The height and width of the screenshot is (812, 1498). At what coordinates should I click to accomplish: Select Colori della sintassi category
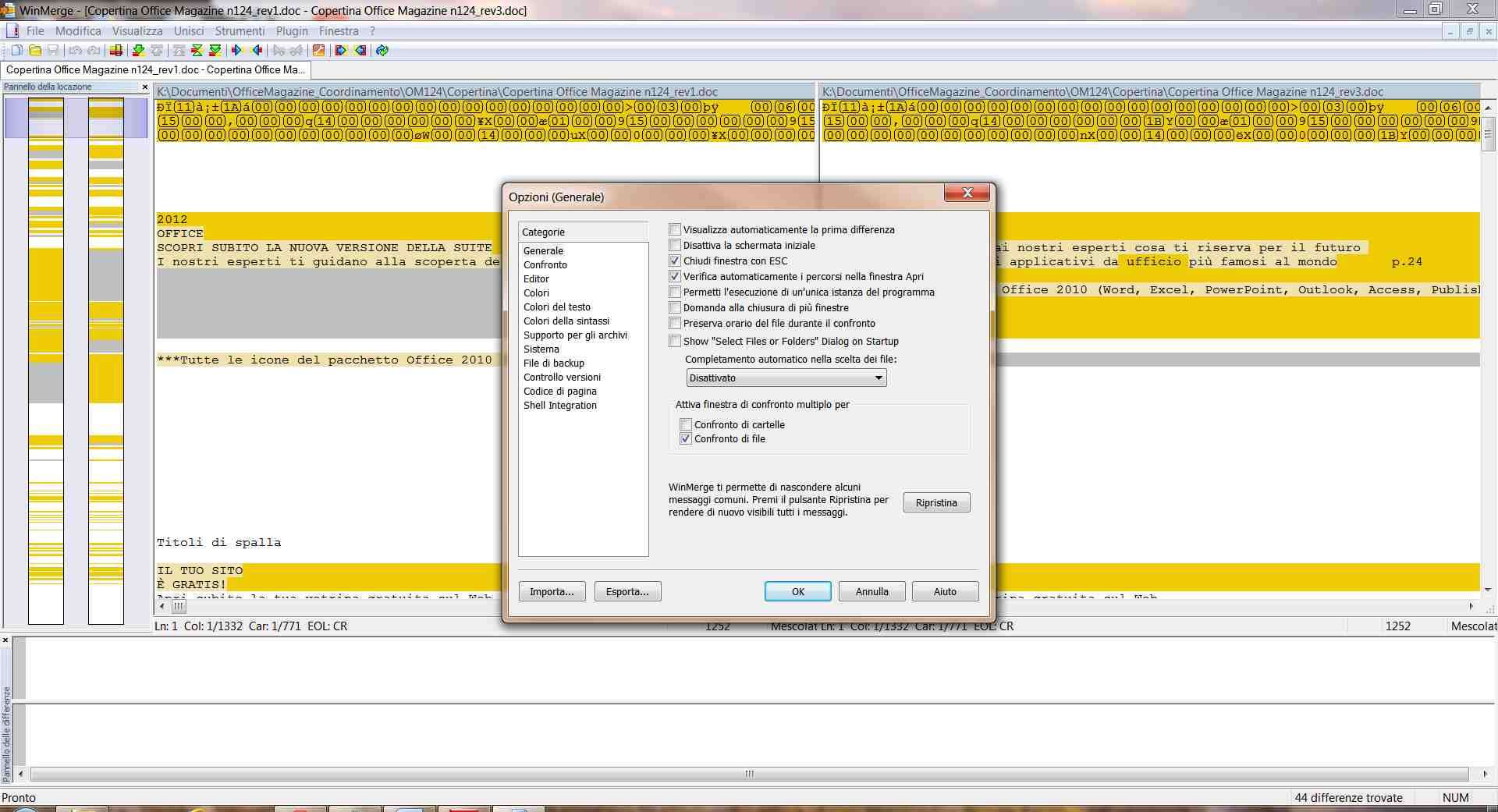[x=566, y=321]
